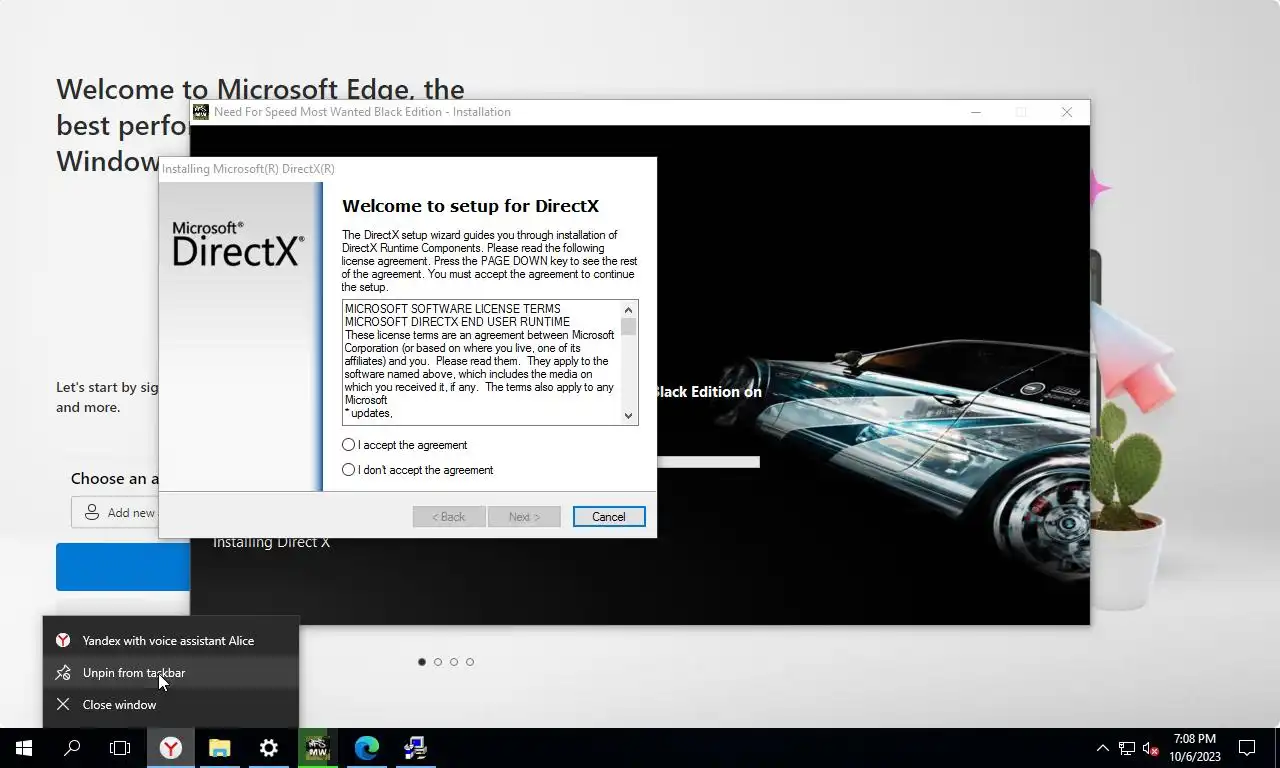Click the Cancel button in DirectX setup
Image resolution: width=1280 pixels, height=768 pixels.
pyautogui.click(x=609, y=517)
